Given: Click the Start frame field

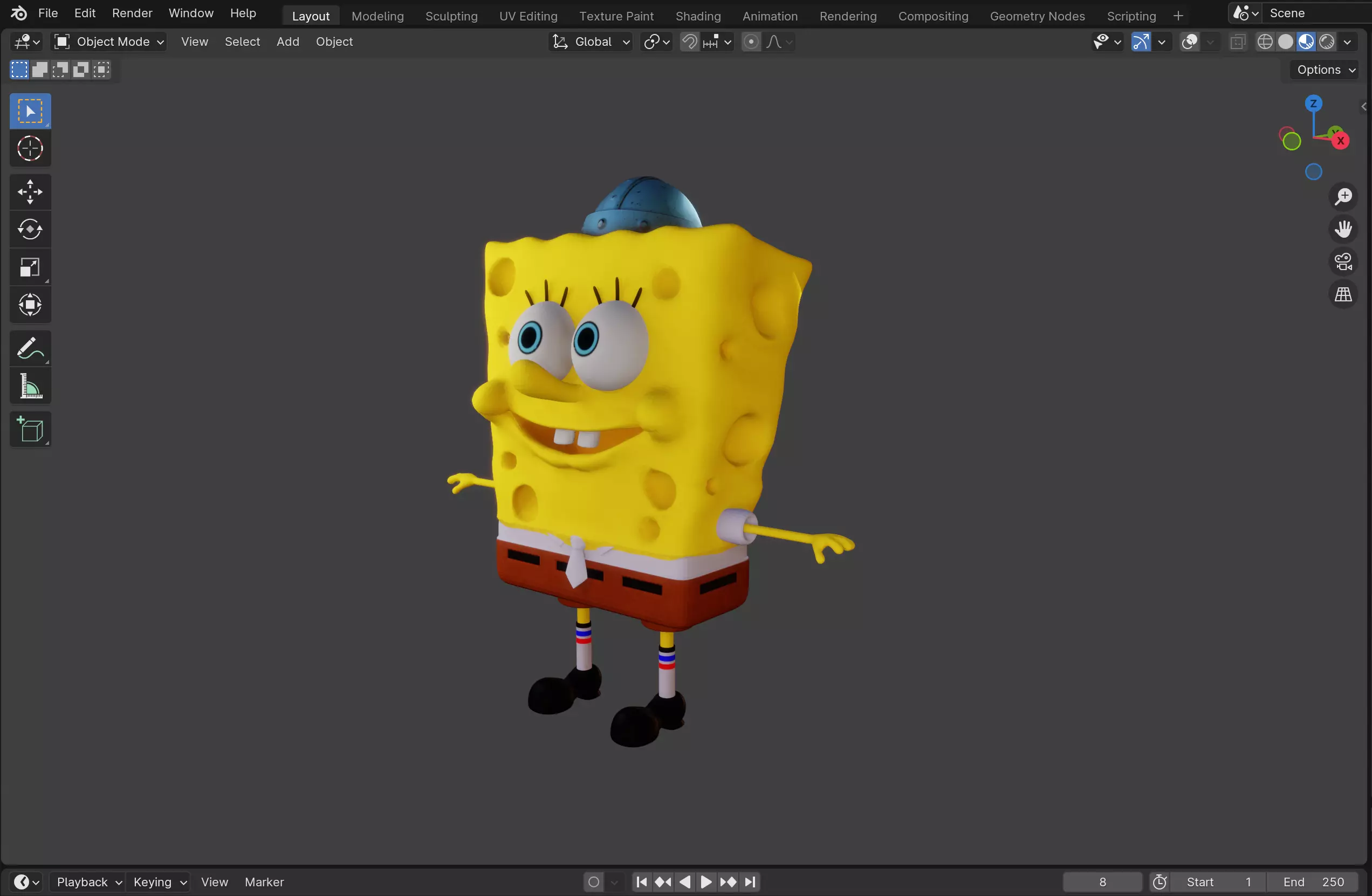Looking at the screenshot, I should [x=1219, y=881].
